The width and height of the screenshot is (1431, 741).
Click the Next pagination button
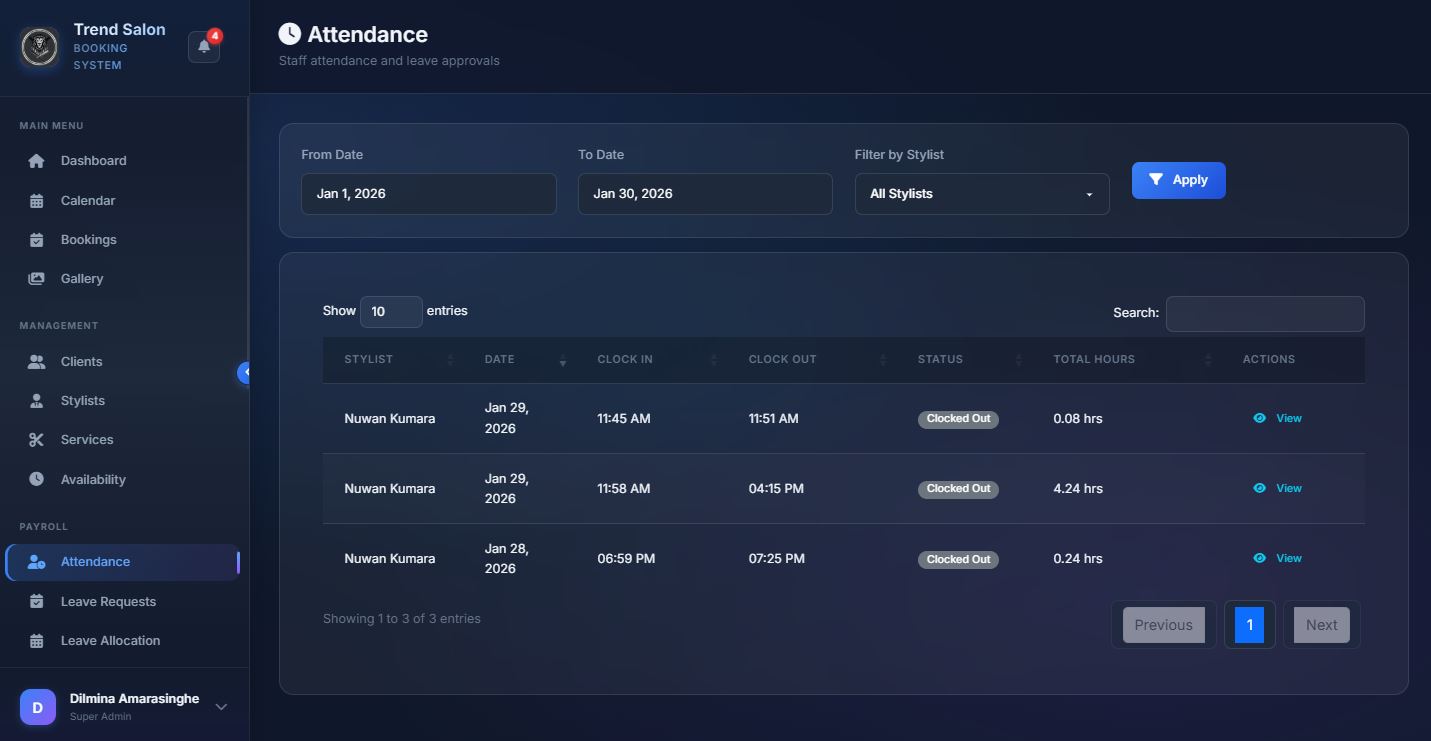(1320, 624)
